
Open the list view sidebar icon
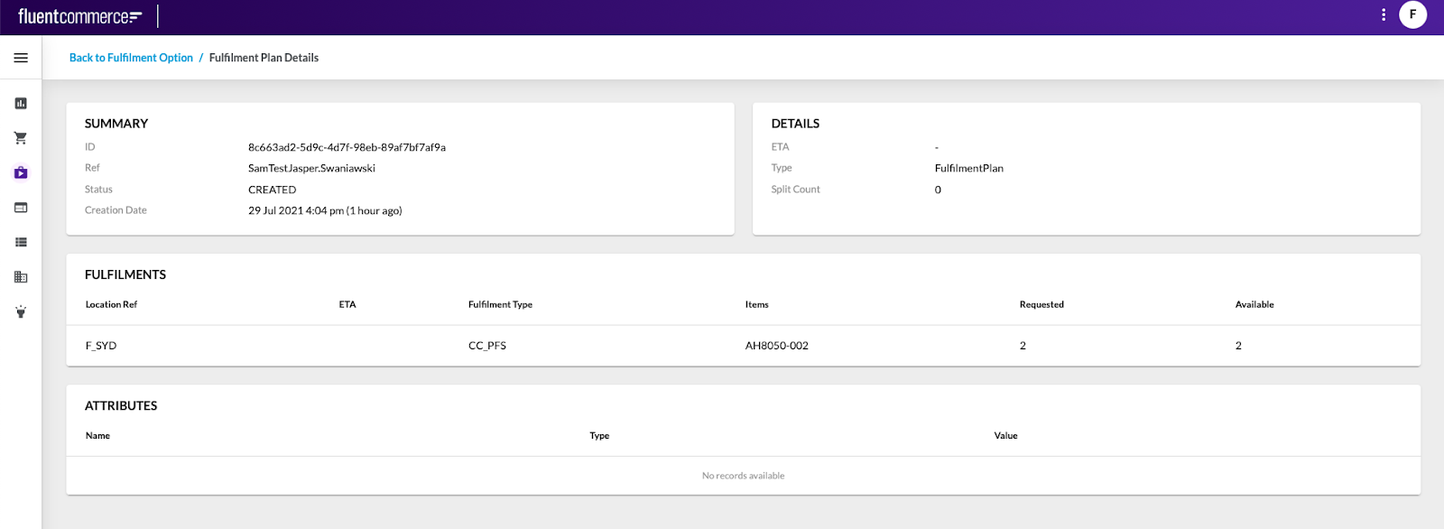(20, 242)
